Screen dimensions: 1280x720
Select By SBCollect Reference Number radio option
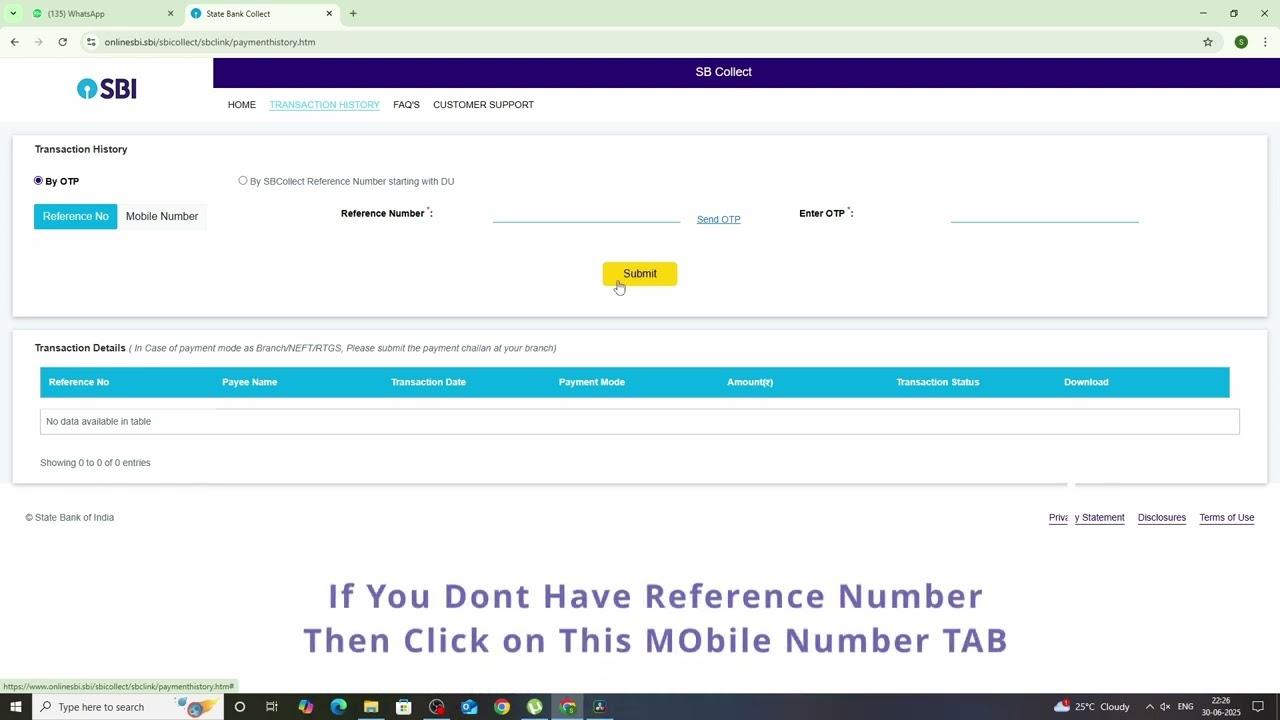(x=243, y=181)
